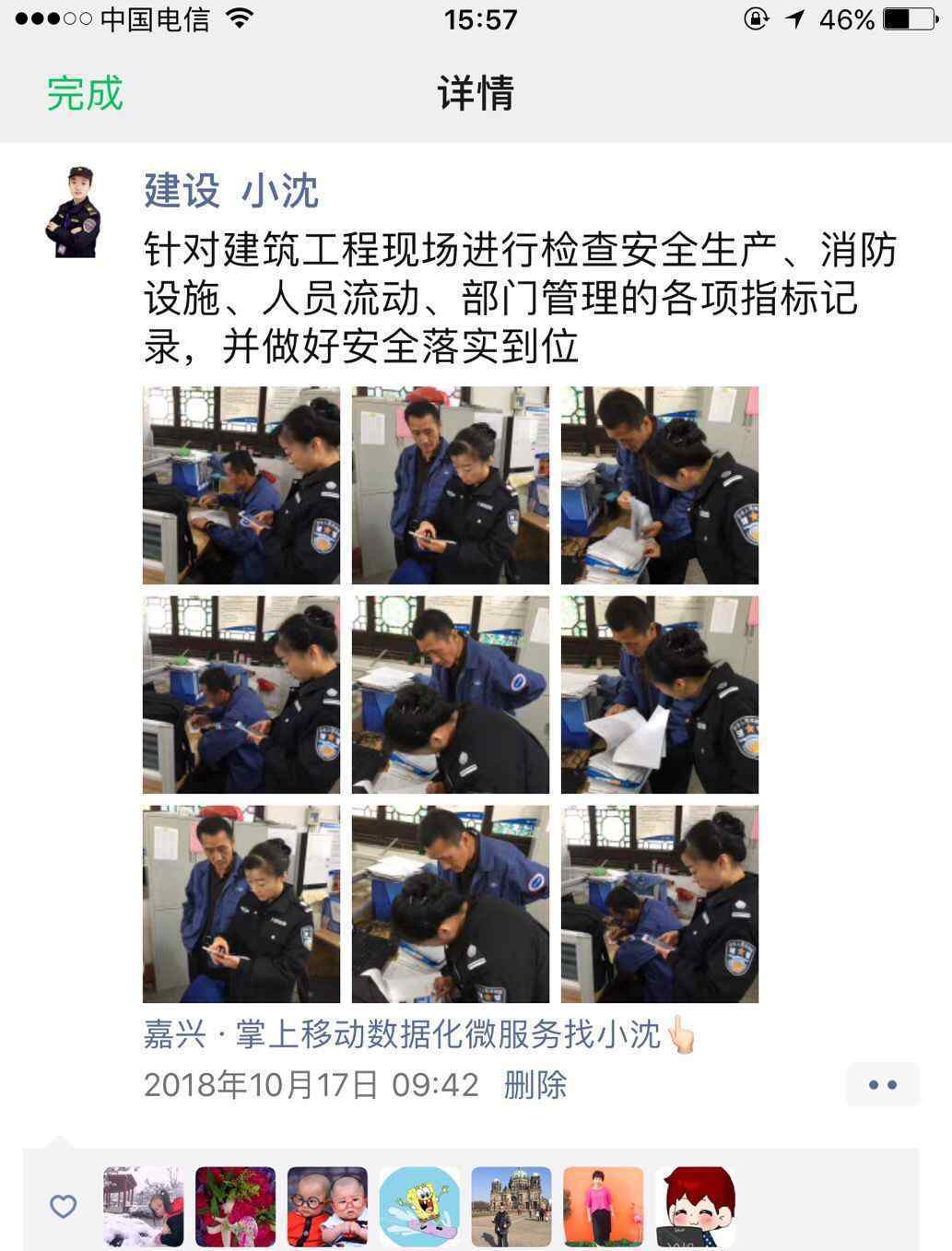Viewport: 952px width, 1251px height.
Task: Tap the battery indicator in the status bar
Action: click(x=908, y=18)
